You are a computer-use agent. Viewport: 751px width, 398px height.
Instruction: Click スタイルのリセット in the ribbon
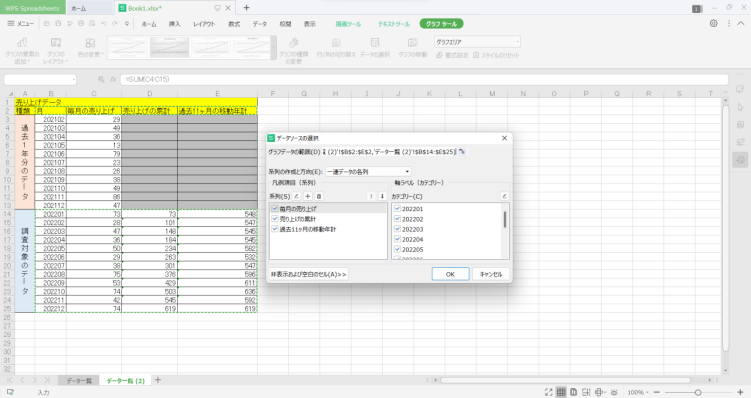496,55
